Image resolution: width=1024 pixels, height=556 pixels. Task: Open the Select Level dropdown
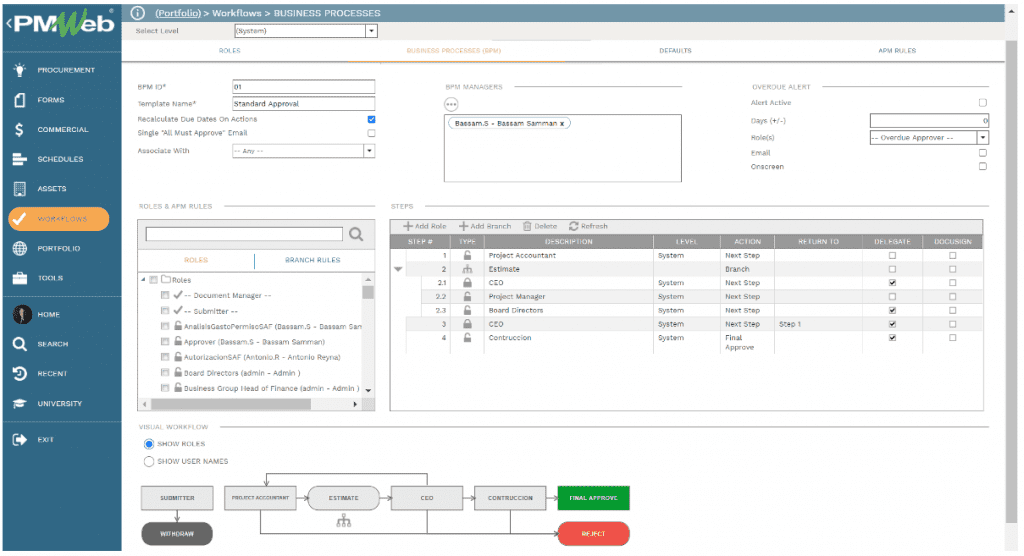pyautogui.click(x=371, y=31)
